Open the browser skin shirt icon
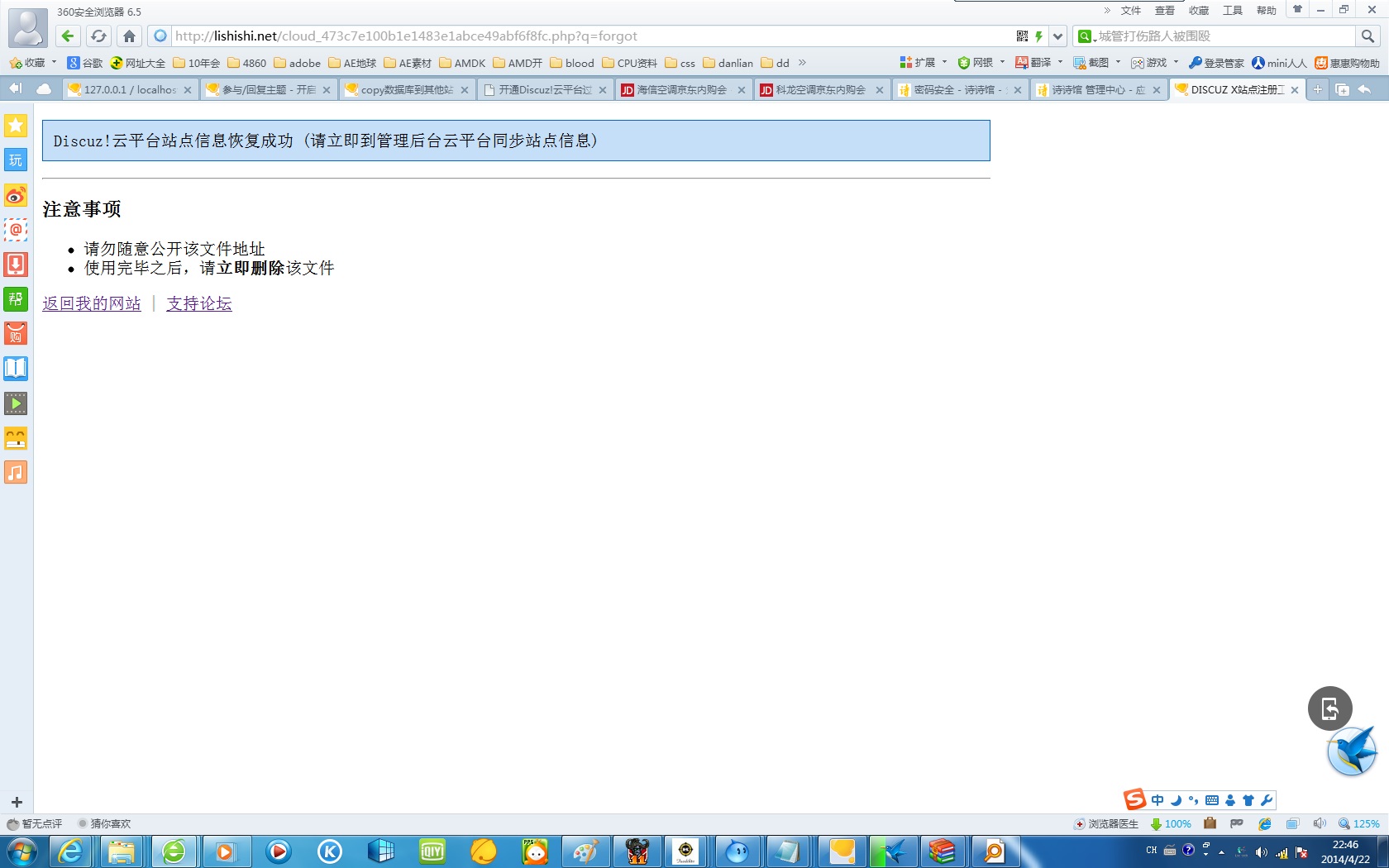The width and height of the screenshot is (1389, 868). (1297, 10)
